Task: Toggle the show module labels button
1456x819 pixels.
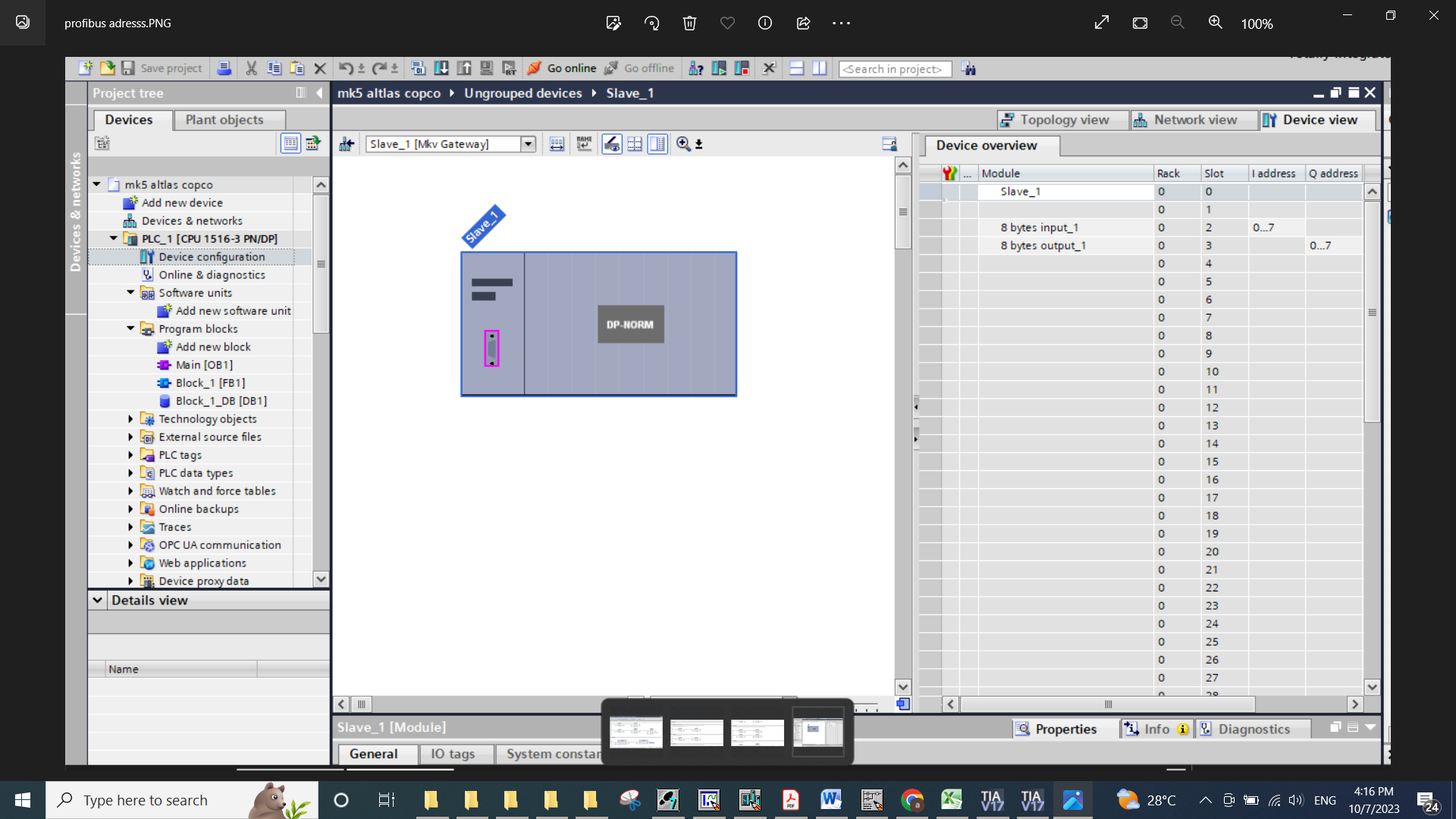Action: [x=584, y=144]
